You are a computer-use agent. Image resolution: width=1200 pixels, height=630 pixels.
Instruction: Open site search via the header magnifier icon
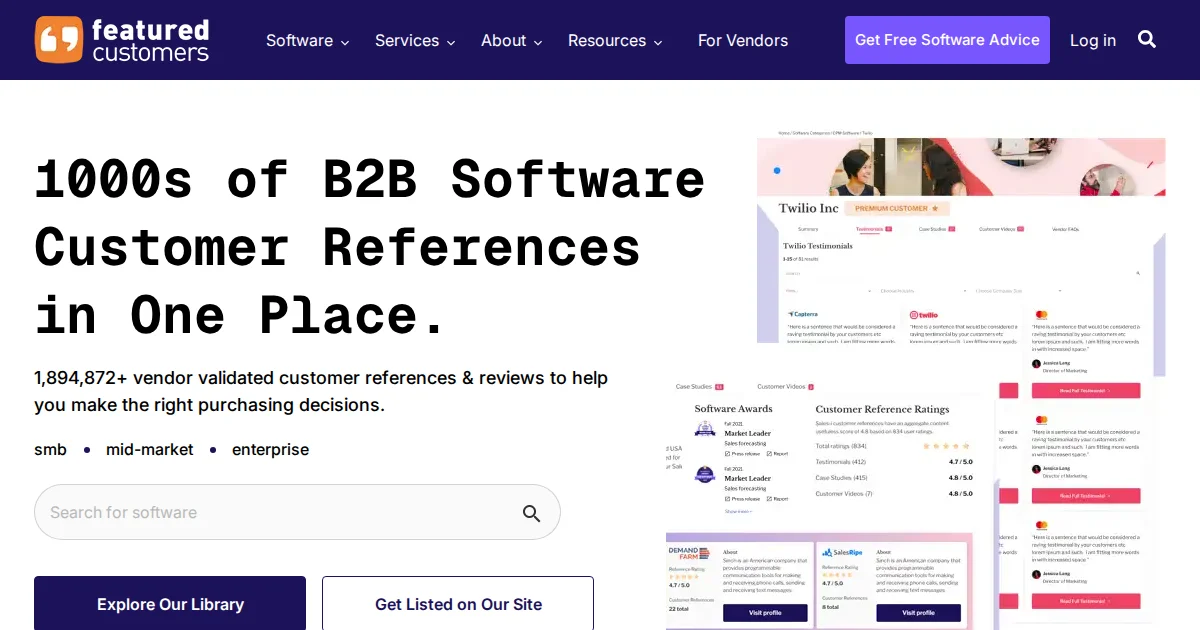1147,40
